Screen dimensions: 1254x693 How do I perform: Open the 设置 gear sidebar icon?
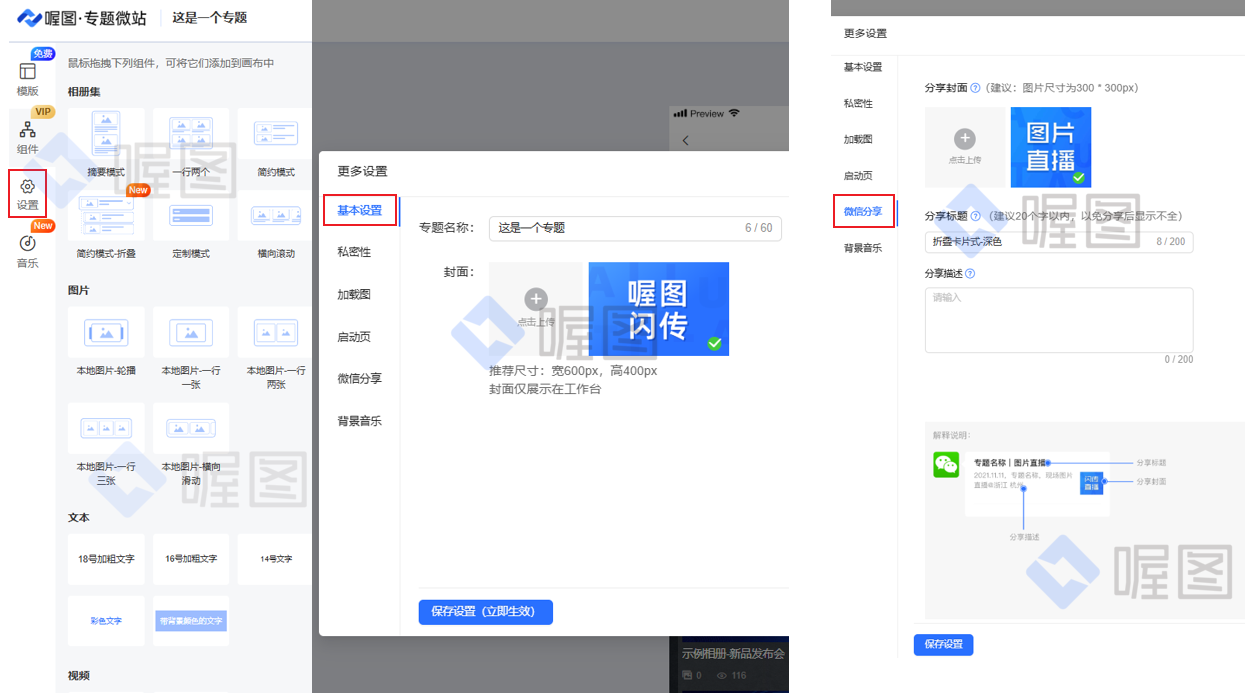(27, 194)
